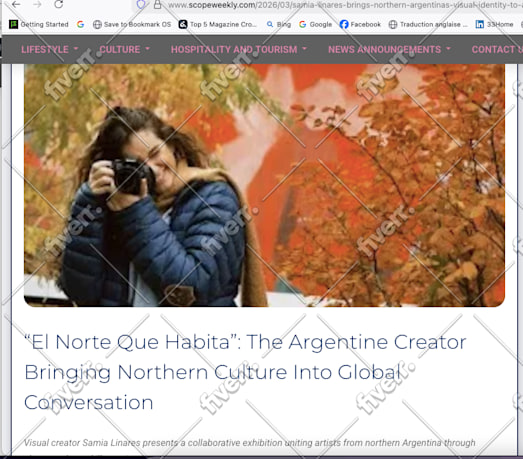Viewport: 523px width, 459px height.
Task: Open the Traduction anglaise bookmark
Action: click(x=428, y=24)
